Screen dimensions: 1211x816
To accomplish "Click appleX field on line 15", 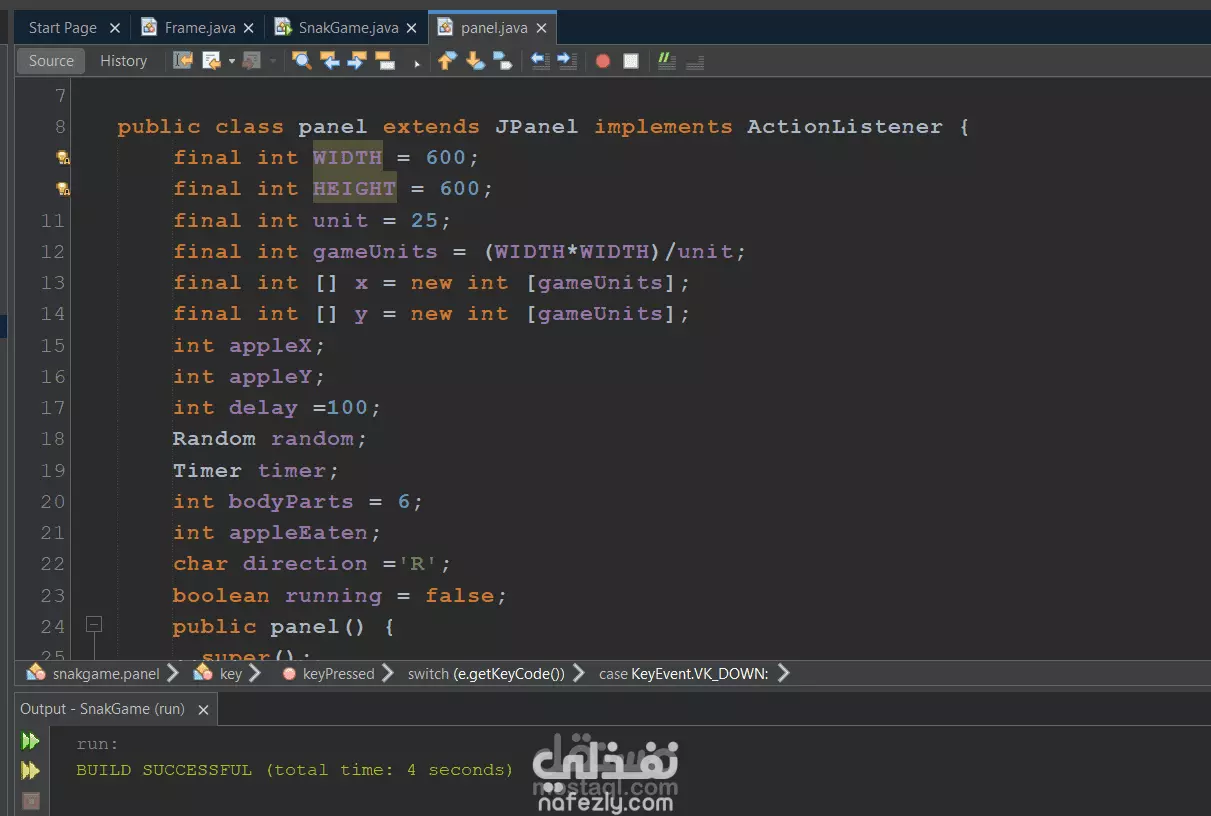I will click(x=271, y=346).
